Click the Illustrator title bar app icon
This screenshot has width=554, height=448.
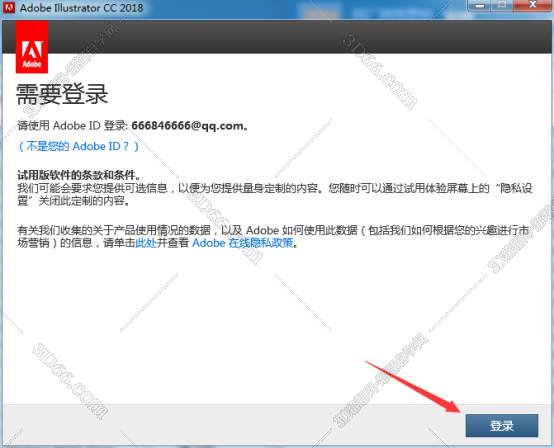(8, 7)
